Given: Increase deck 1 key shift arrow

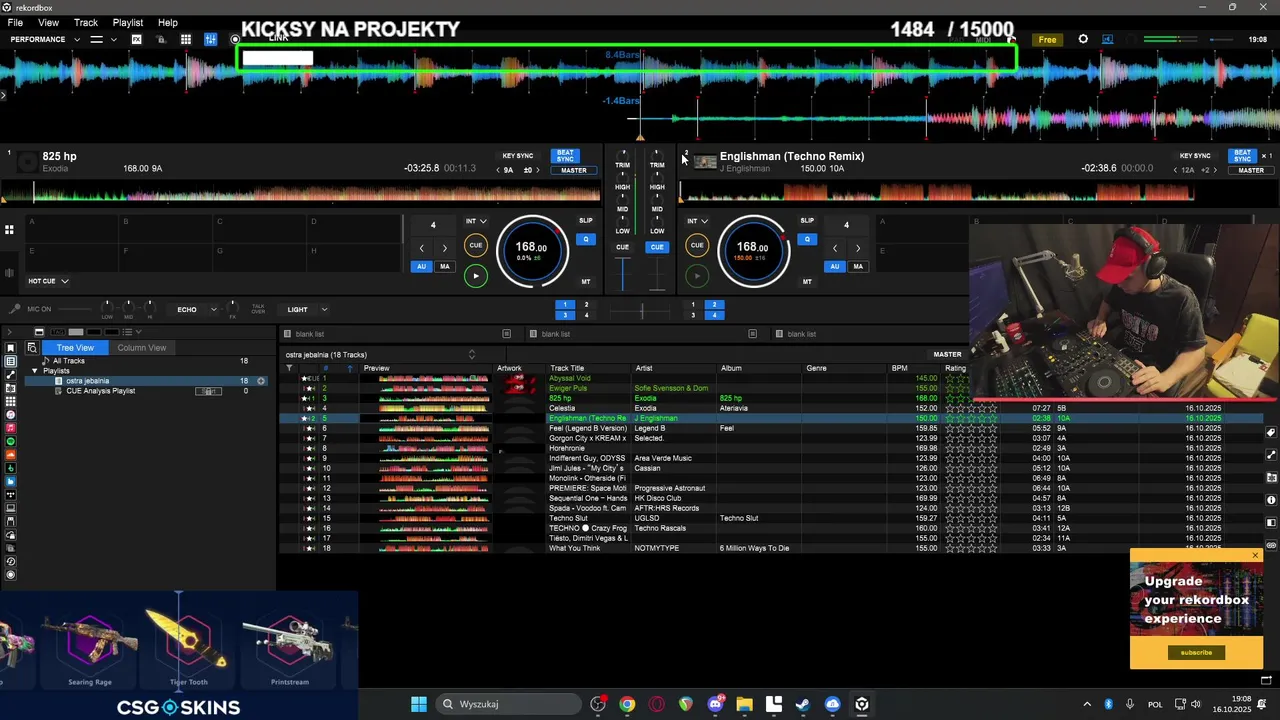Looking at the screenshot, I should pyautogui.click(x=538, y=170).
